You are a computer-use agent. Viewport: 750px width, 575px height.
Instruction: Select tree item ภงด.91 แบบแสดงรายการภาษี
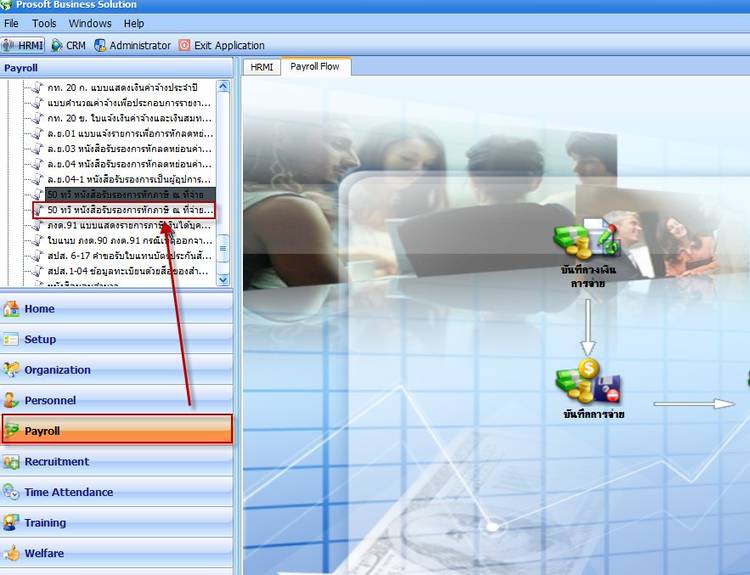click(128, 226)
